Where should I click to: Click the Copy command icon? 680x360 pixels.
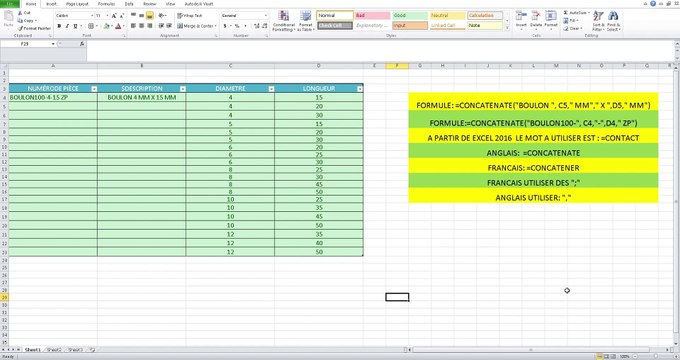click(20, 20)
